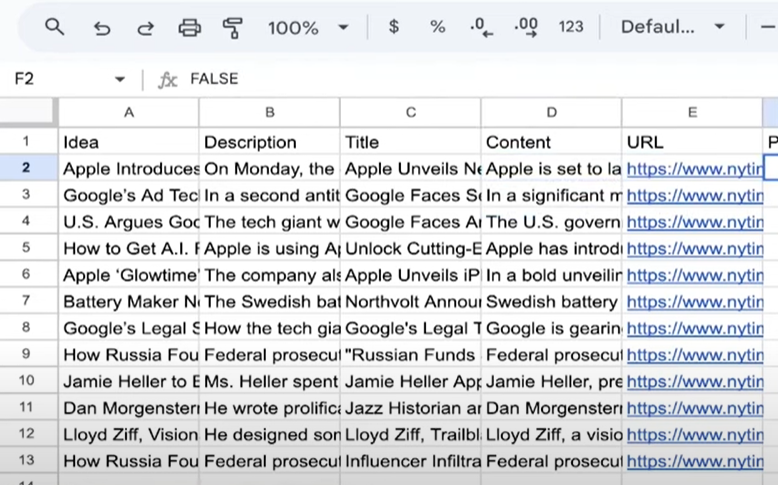The width and height of the screenshot is (778, 485).
Task: Open the URL link in row 2
Action: (x=694, y=168)
